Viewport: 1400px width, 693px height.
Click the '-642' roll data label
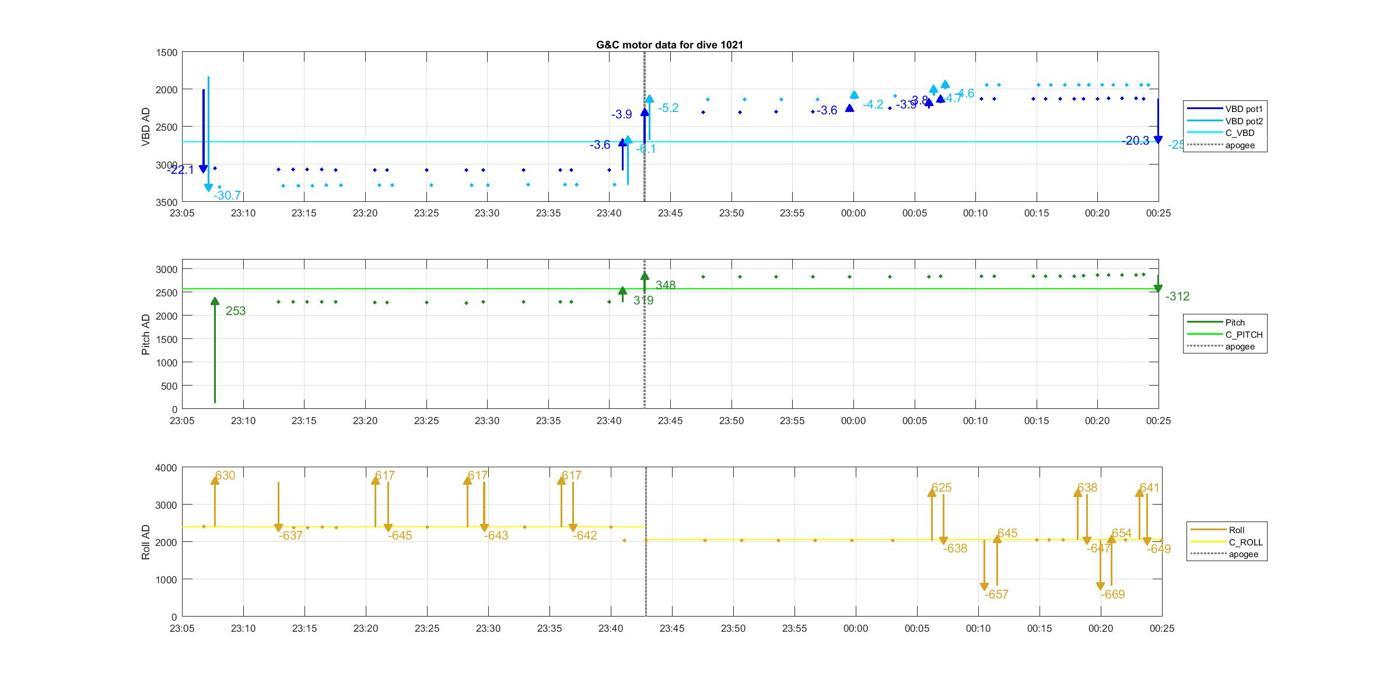click(x=585, y=536)
